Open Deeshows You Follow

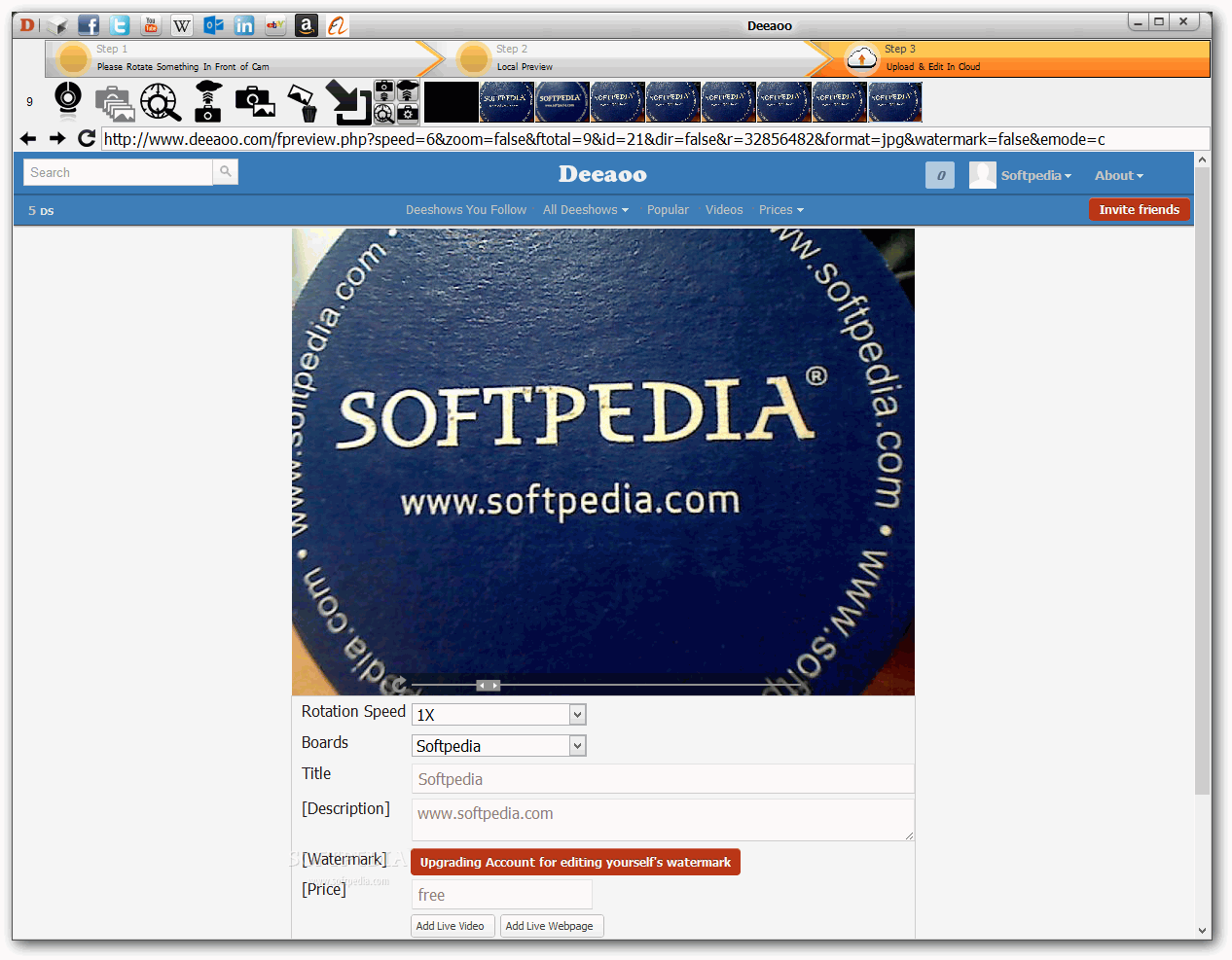click(x=466, y=210)
